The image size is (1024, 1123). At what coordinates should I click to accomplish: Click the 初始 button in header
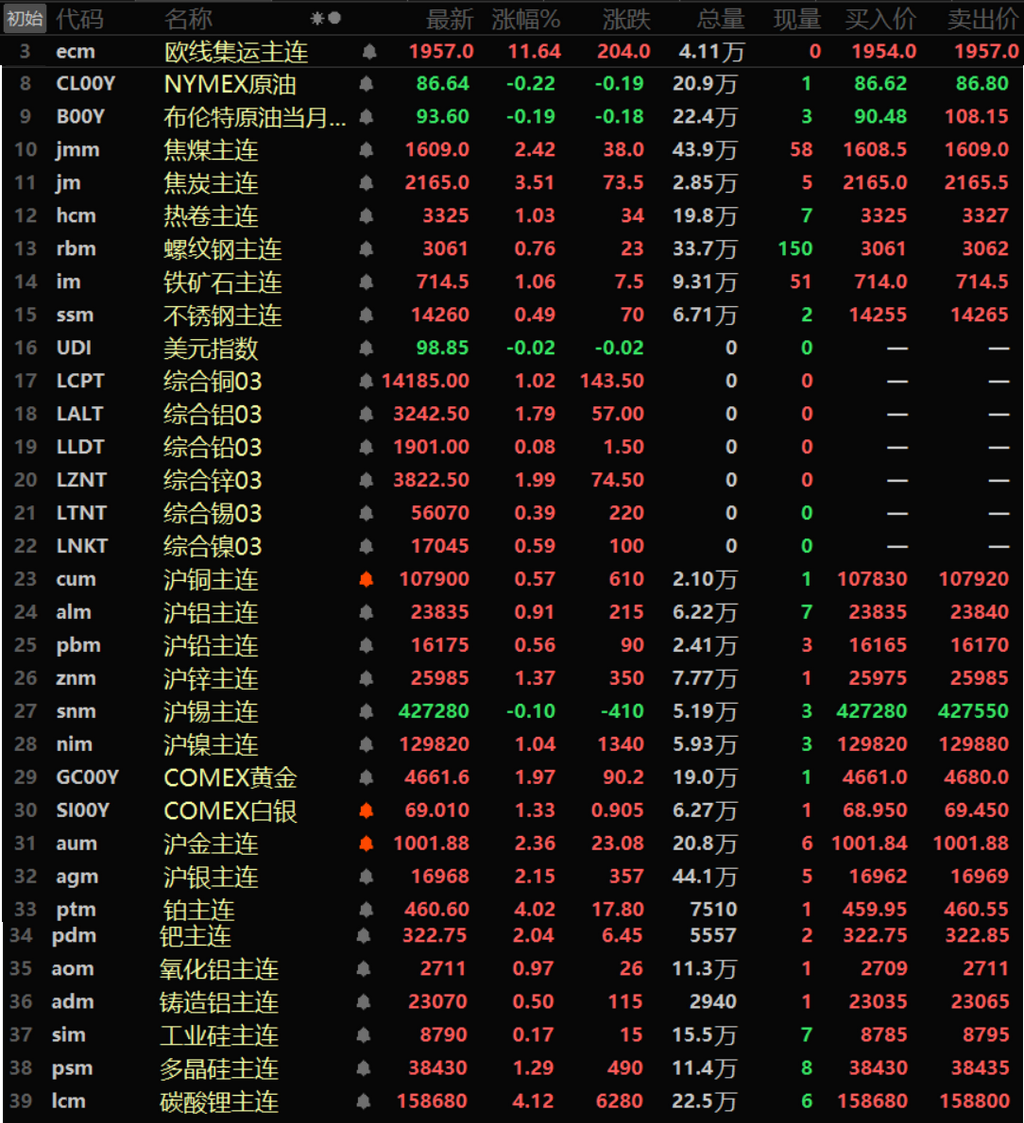[x=24, y=19]
